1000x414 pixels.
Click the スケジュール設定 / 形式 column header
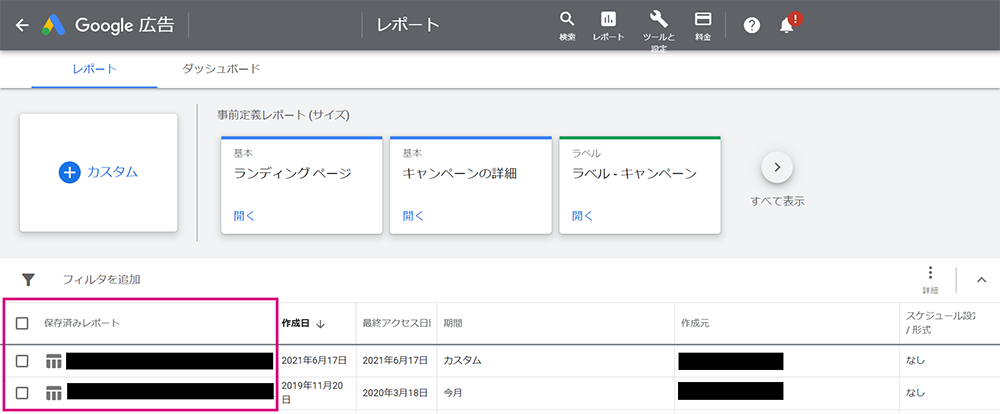point(941,323)
